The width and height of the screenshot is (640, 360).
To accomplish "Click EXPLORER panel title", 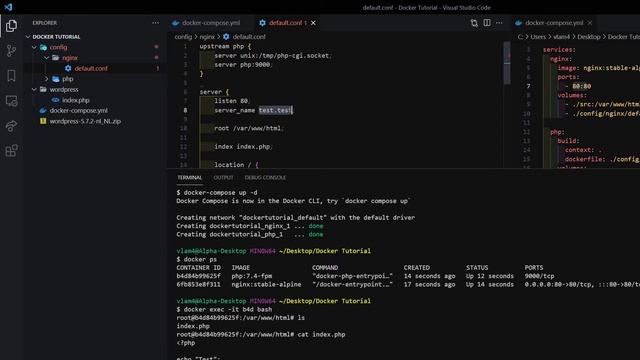I will click(44, 23).
